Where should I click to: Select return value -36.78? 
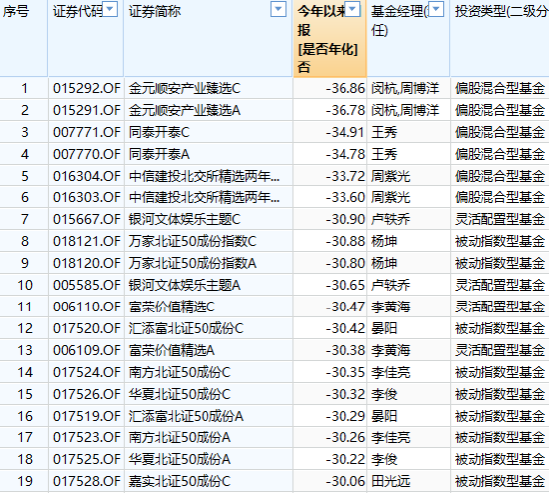(x=345, y=110)
